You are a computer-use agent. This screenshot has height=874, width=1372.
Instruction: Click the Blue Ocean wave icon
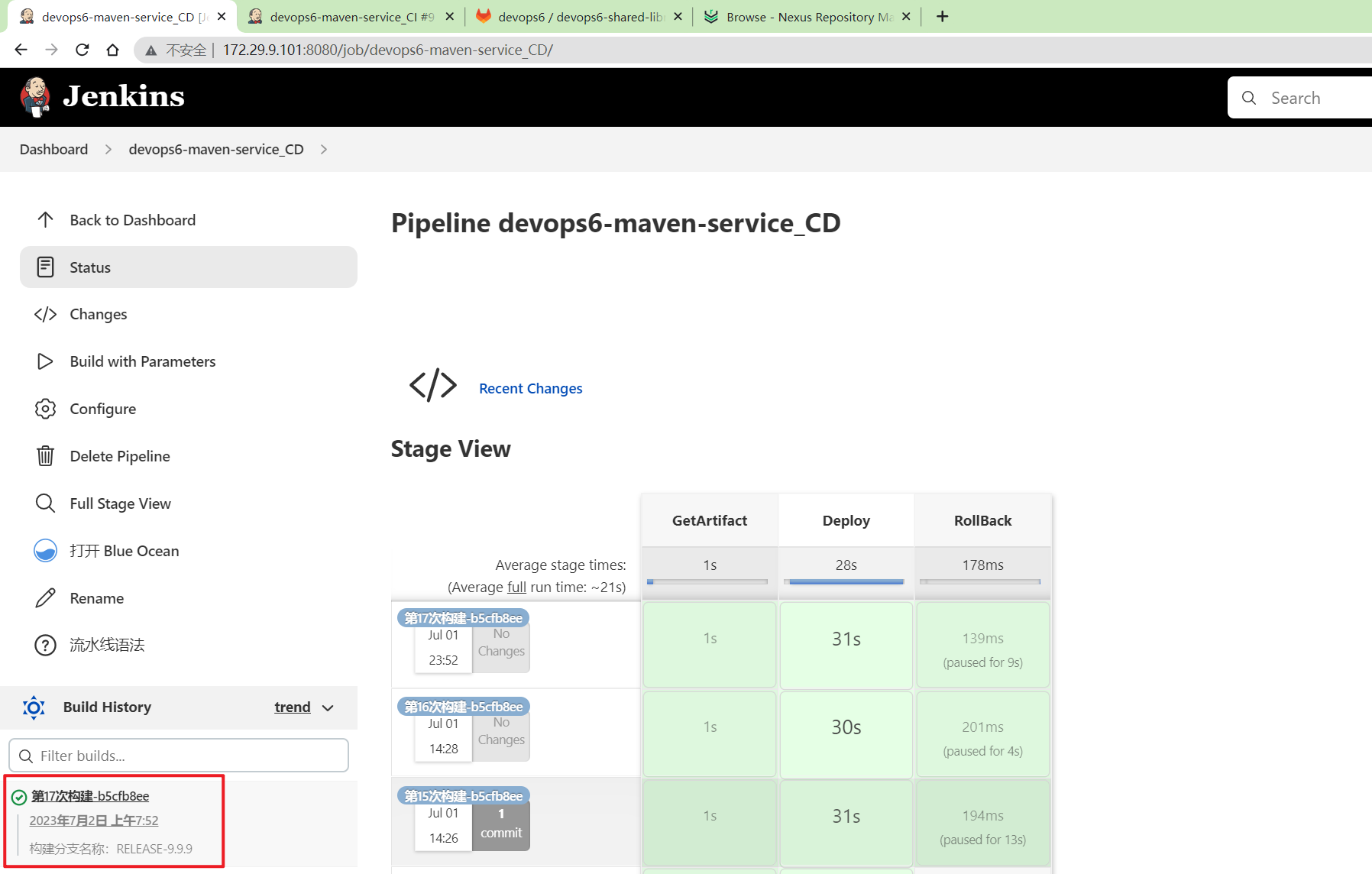point(45,551)
